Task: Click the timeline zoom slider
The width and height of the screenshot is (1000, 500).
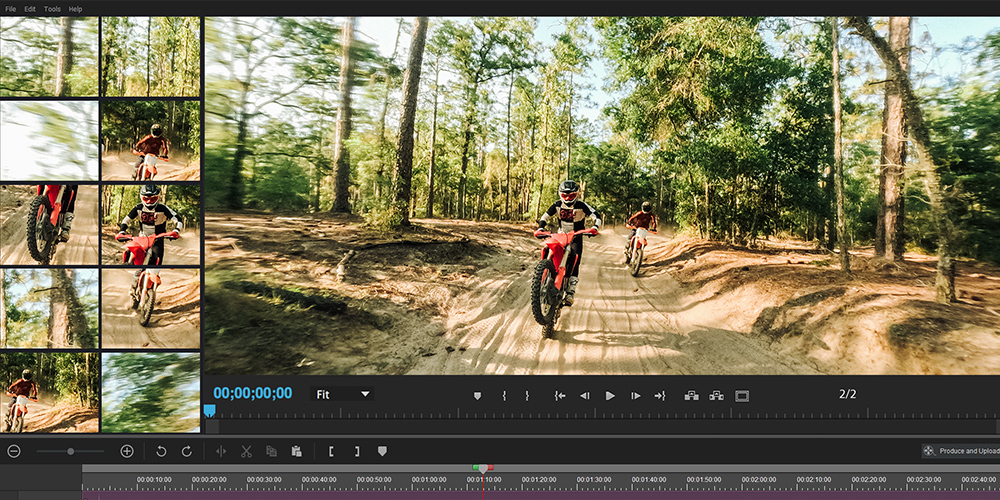Action: coord(71,452)
